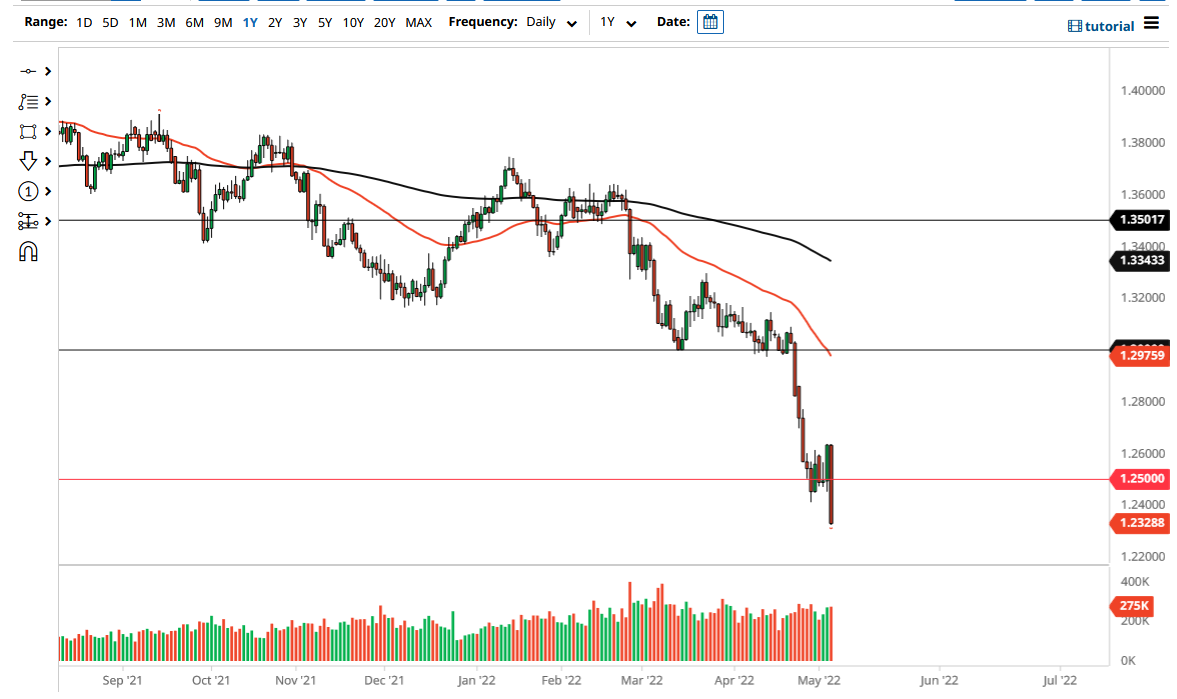Select the arrow marker tool

27,160
